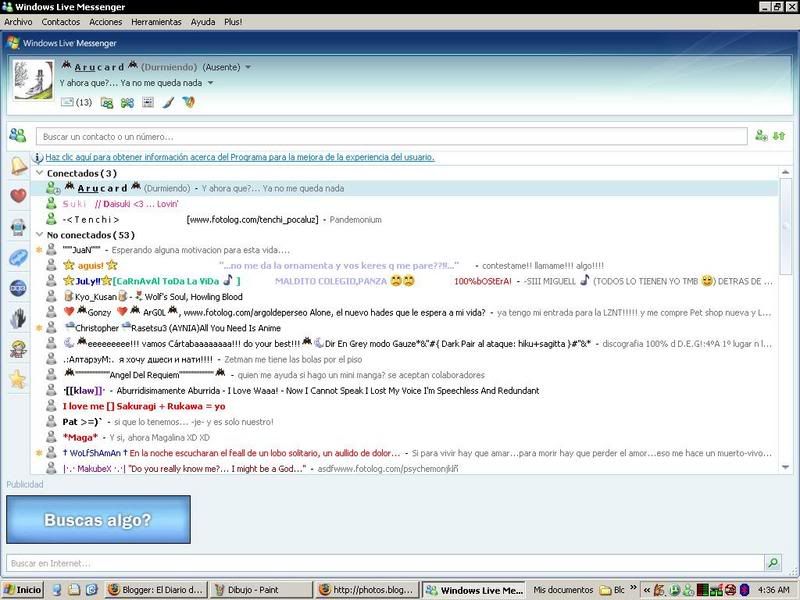Viewport: 800px width, 600px height.
Task: Open the Plus! menu
Action: [x=233, y=22]
